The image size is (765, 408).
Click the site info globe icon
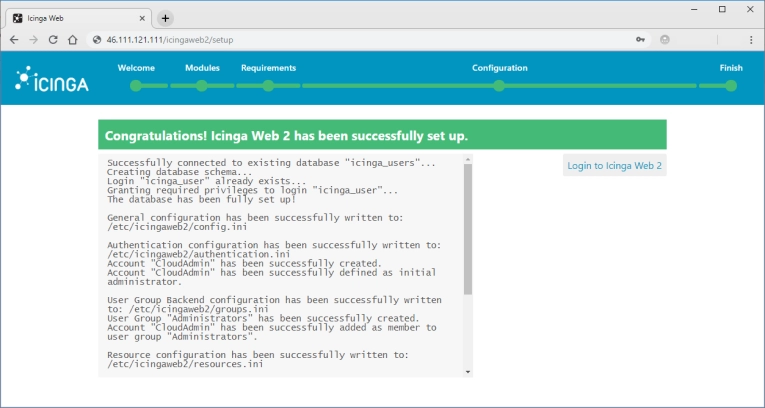(x=97, y=40)
